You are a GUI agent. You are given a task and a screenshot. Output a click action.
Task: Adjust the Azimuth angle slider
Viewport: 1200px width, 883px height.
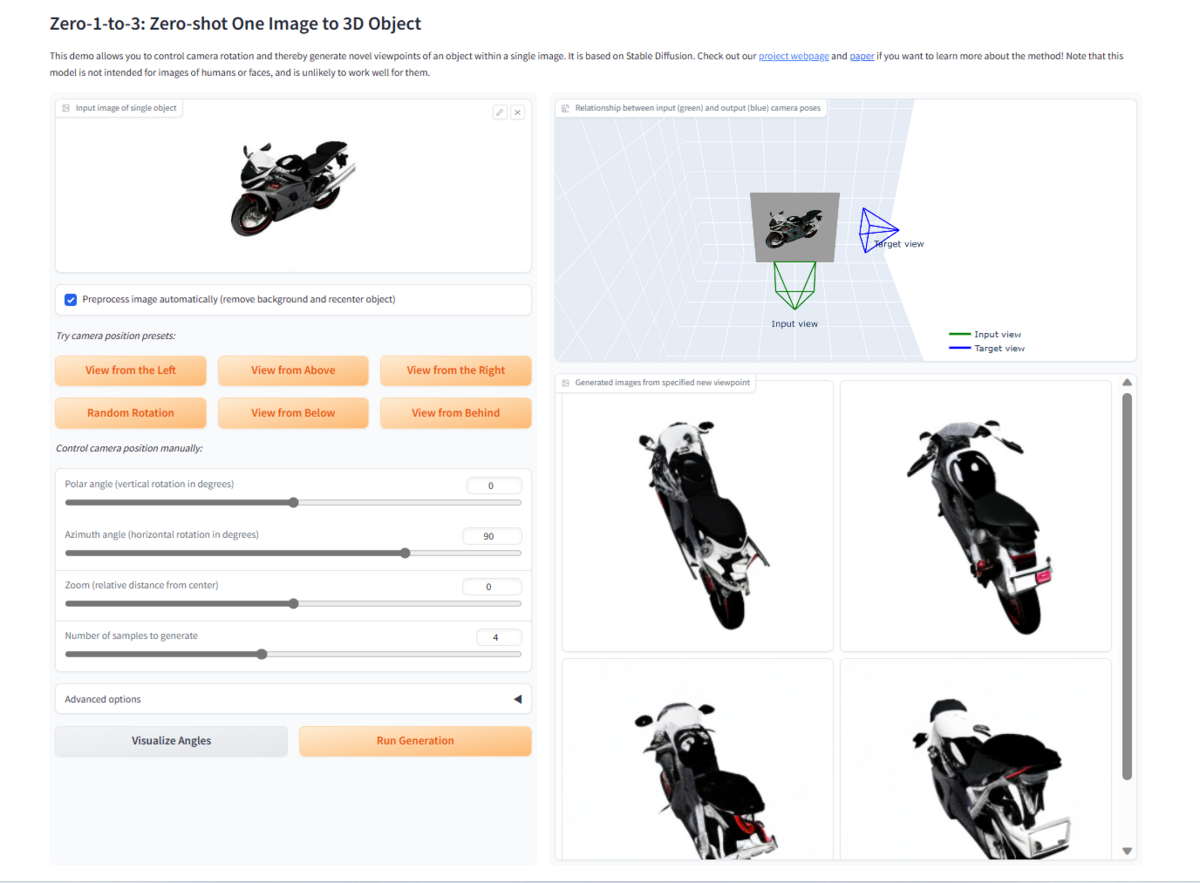pos(404,552)
